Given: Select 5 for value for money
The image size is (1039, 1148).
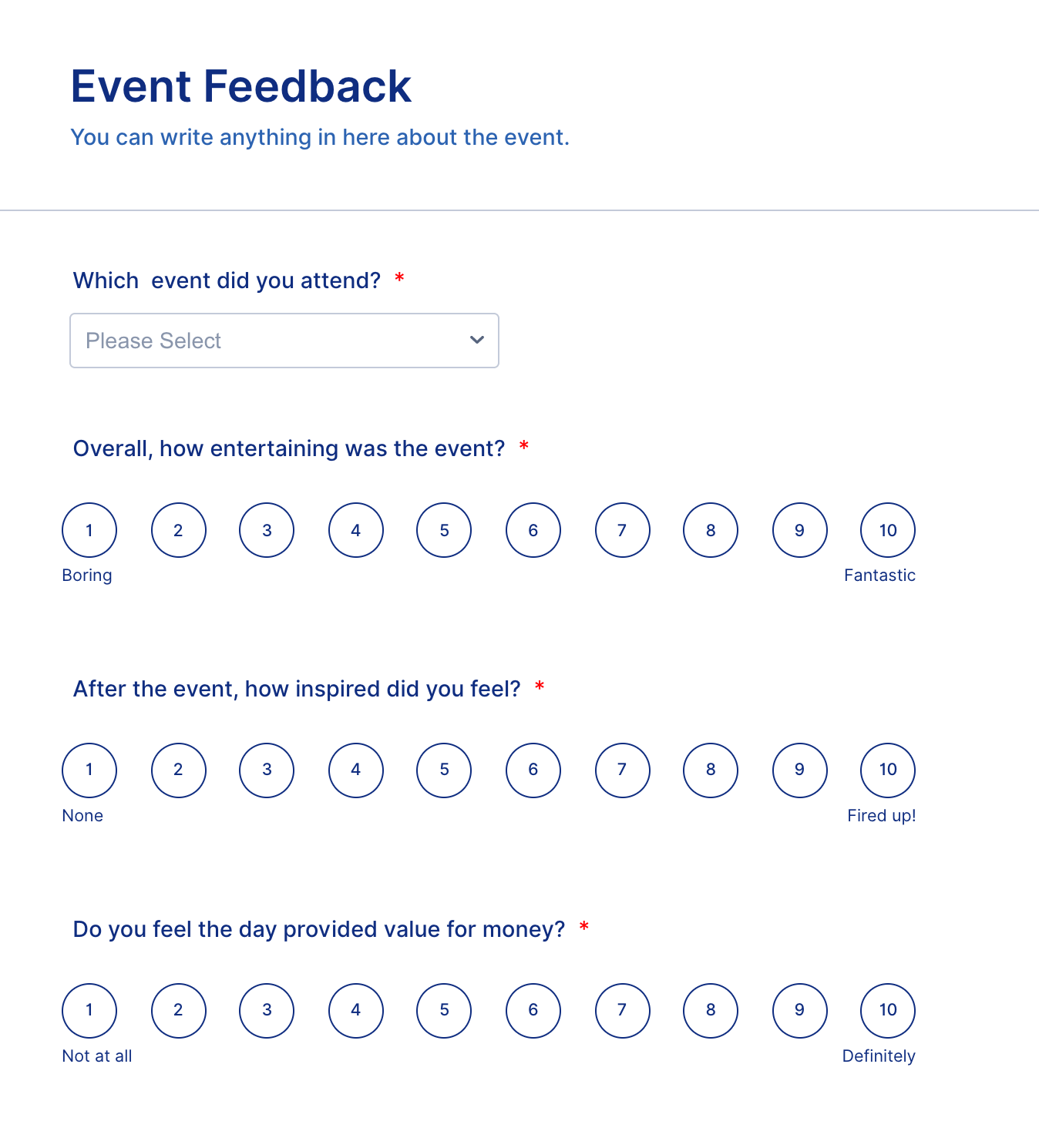Looking at the screenshot, I should click(x=444, y=1011).
